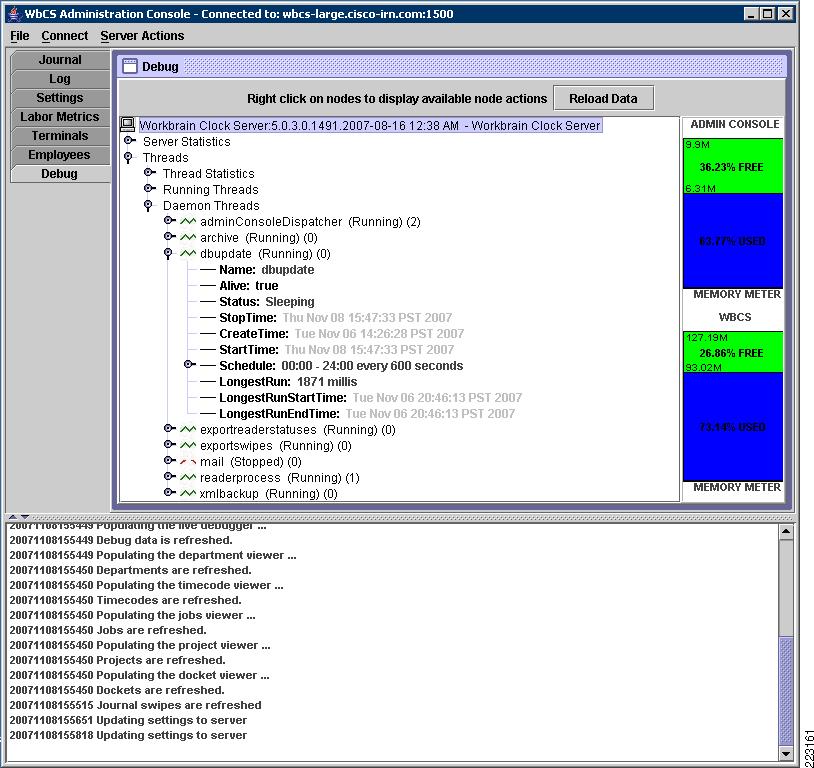The width and height of the screenshot is (814, 768).
Task: Select the LongestRunStartTime row
Action: click(370, 398)
